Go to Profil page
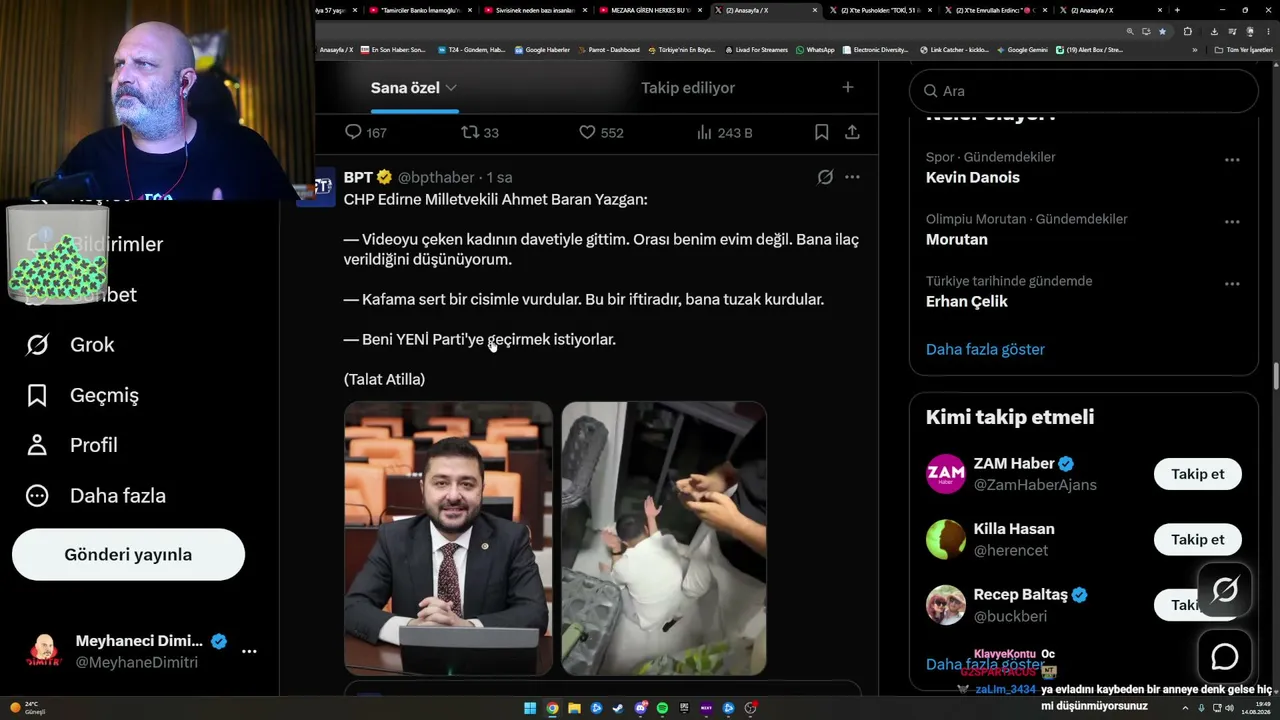This screenshot has height=720, width=1280. pyautogui.click(x=71, y=445)
